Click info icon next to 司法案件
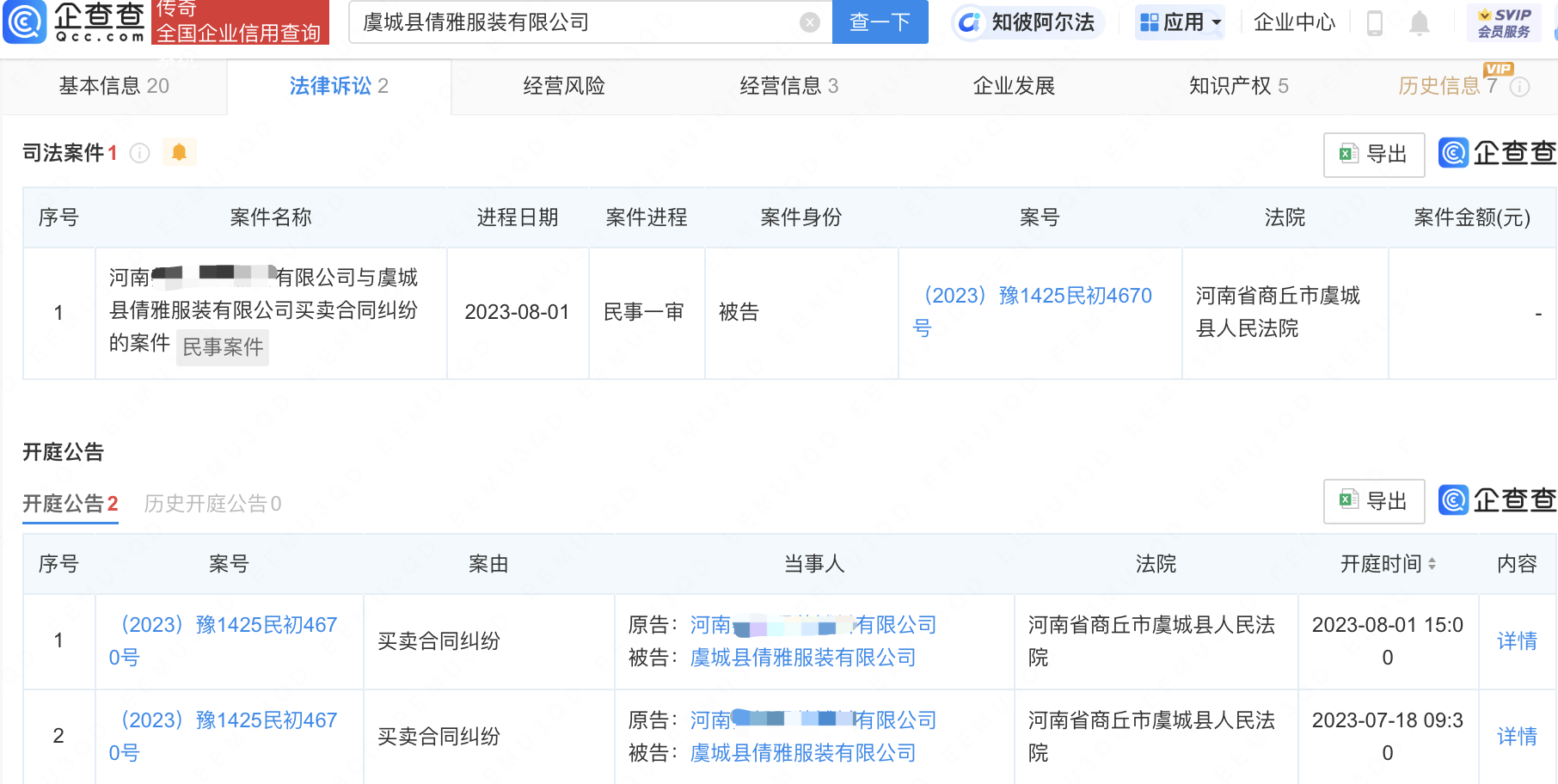Viewport: 1558px width, 784px height. pos(139,153)
